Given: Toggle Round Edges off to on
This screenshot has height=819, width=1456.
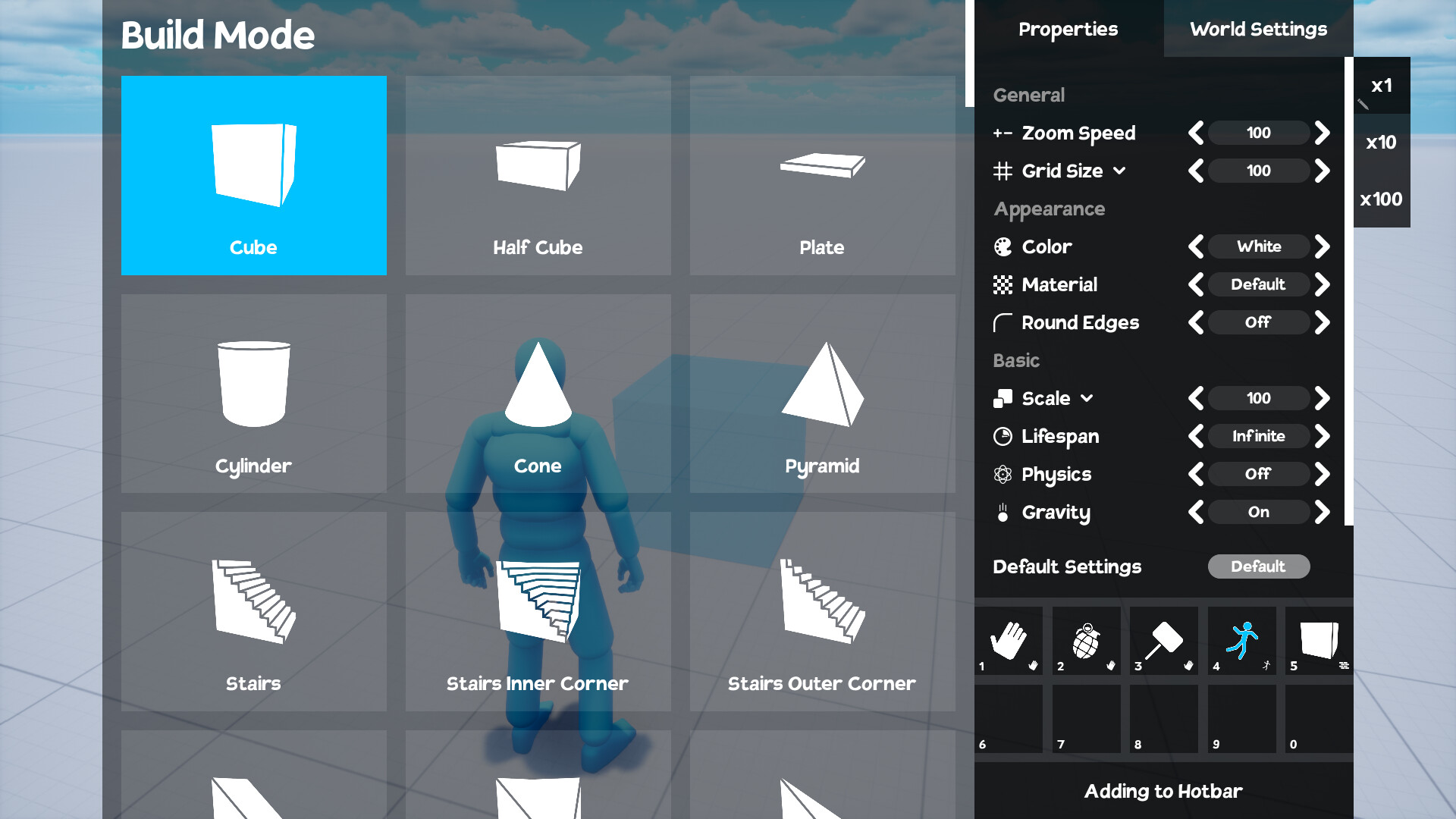Looking at the screenshot, I should pyautogui.click(x=1325, y=322).
